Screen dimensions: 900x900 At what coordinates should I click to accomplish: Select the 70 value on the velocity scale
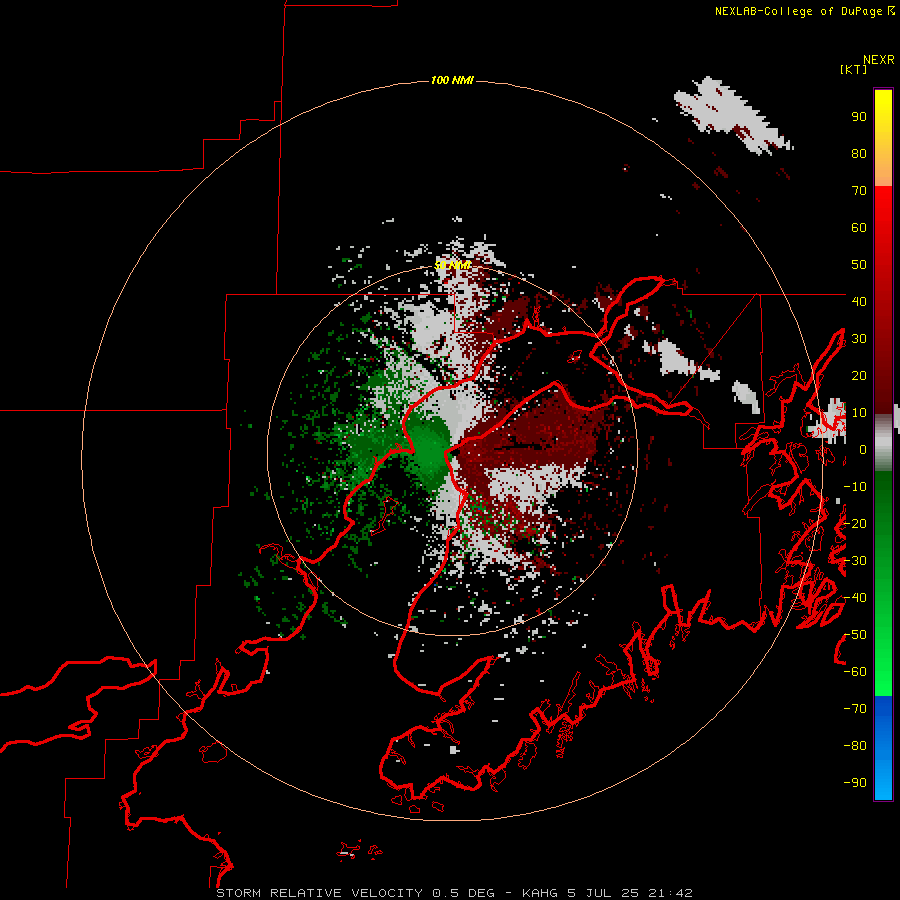(x=859, y=191)
